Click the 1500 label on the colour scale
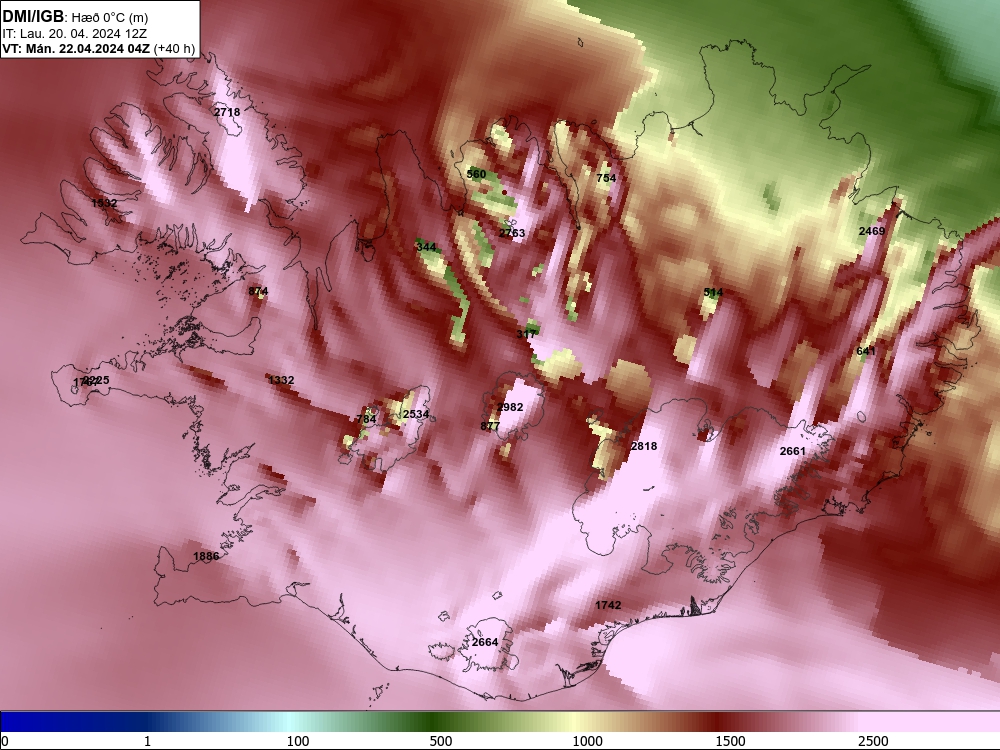This screenshot has width=1000, height=750. 730,741
